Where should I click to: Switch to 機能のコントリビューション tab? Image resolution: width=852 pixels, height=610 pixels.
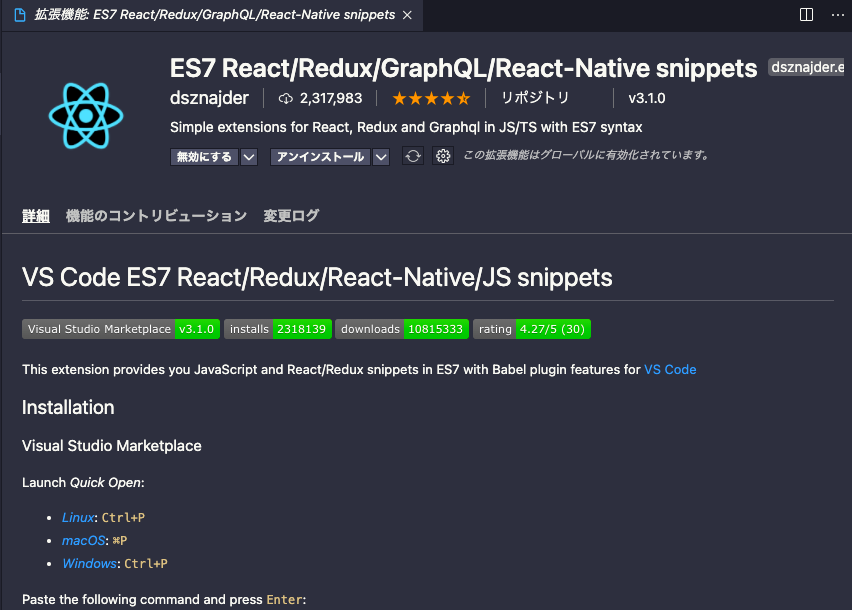[x=156, y=216]
